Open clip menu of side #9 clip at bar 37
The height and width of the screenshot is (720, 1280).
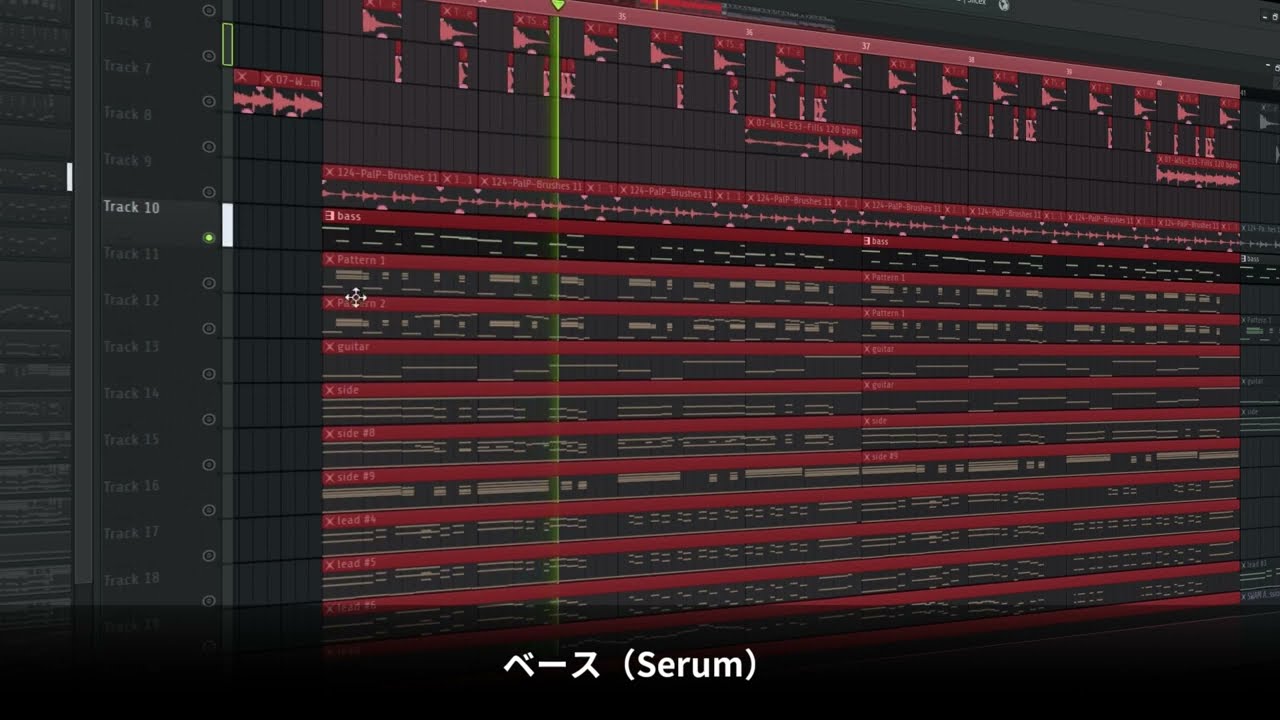(x=867, y=457)
